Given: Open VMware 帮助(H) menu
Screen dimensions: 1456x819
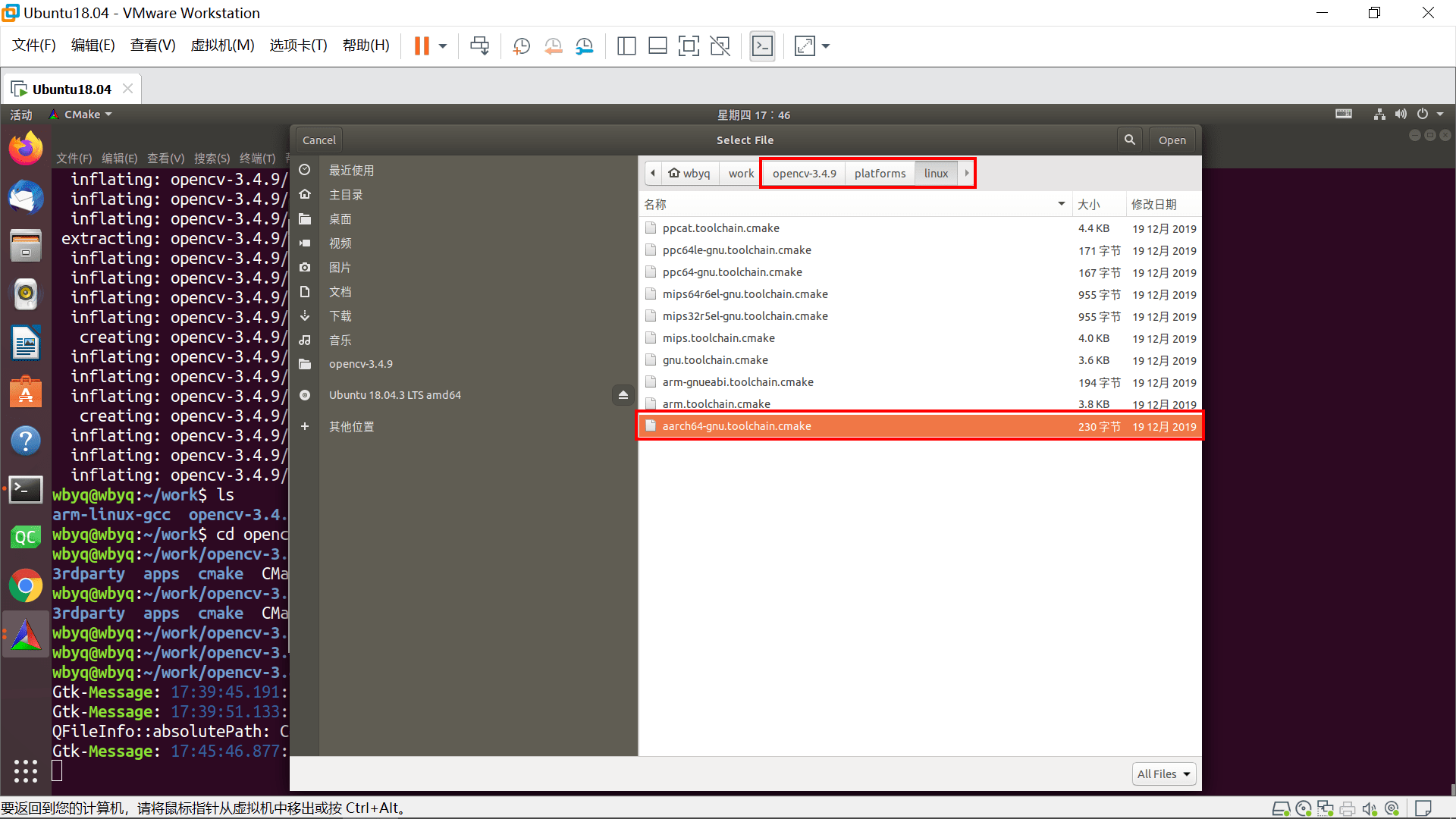Looking at the screenshot, I should 366,45.
